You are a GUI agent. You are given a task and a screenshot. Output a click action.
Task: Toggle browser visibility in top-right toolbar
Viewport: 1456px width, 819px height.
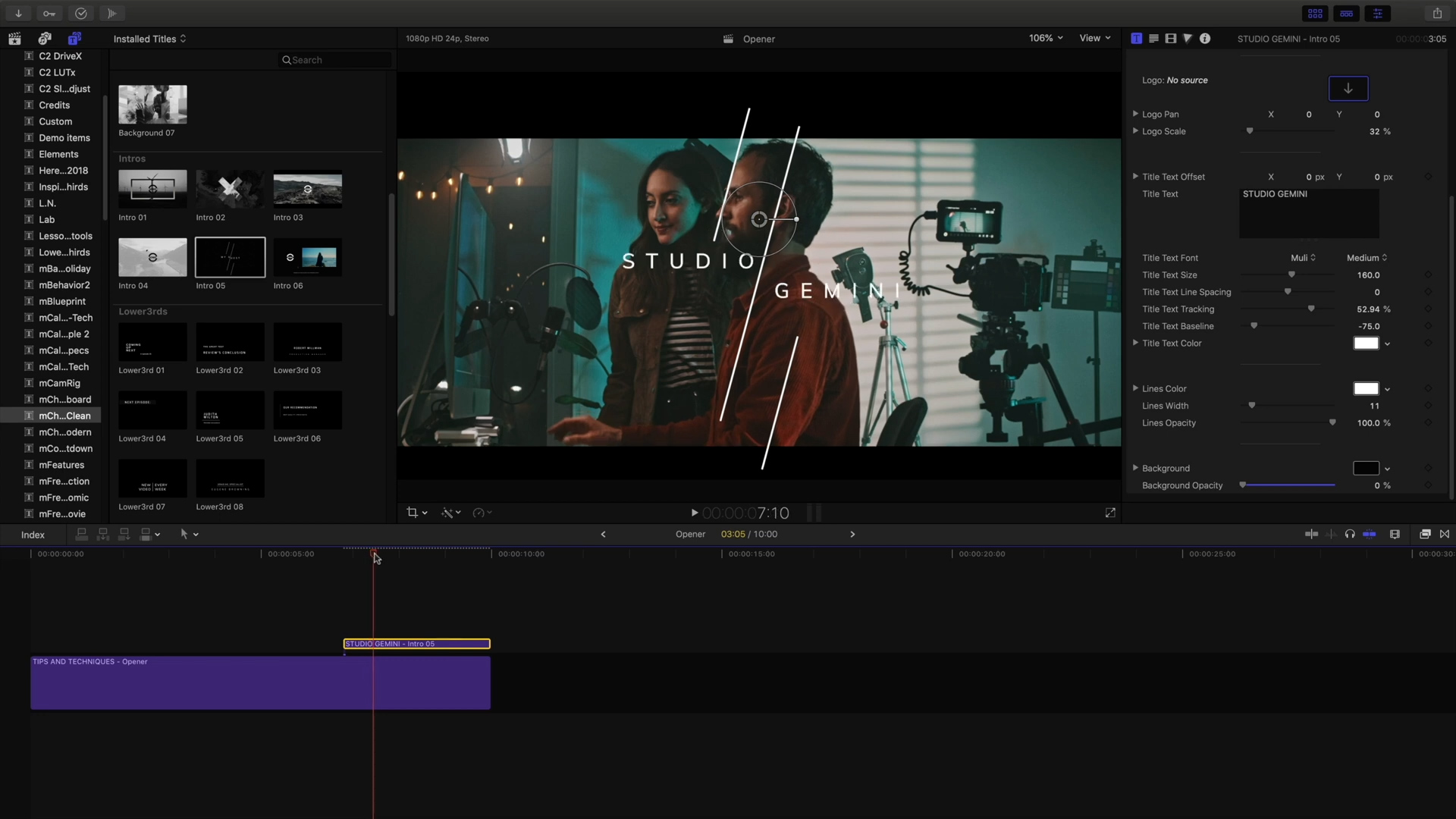point(1315,14)
